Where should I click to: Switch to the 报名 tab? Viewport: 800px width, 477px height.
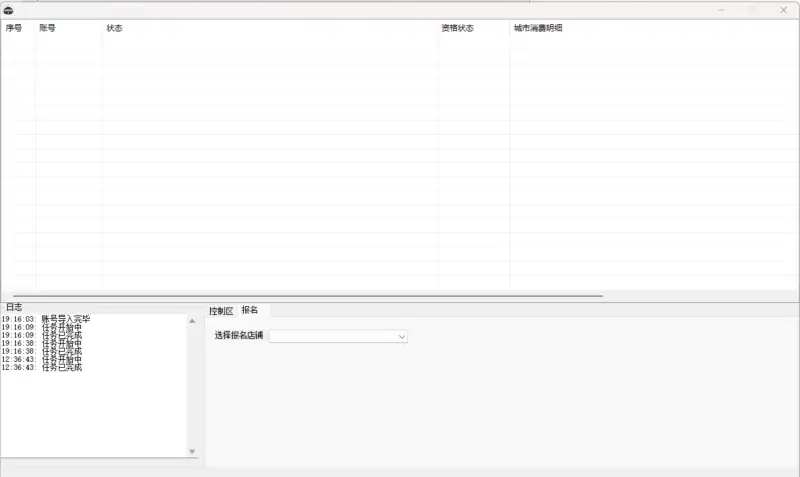coord(250,310)
